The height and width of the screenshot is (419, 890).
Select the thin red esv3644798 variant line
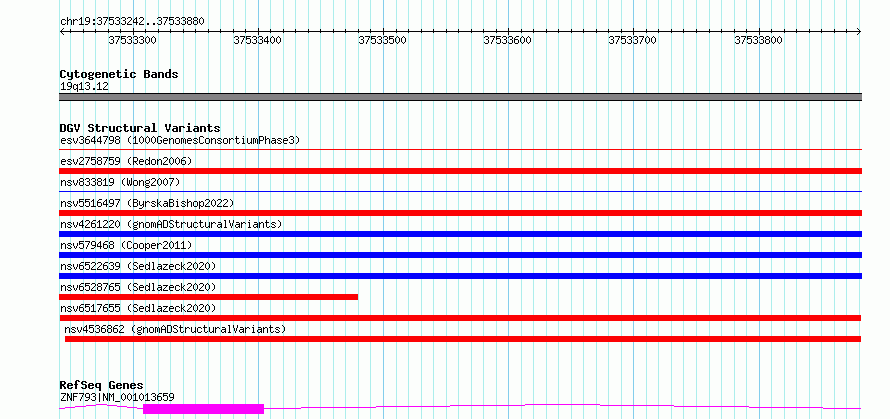pyautogui.click(x=460, y=150)
